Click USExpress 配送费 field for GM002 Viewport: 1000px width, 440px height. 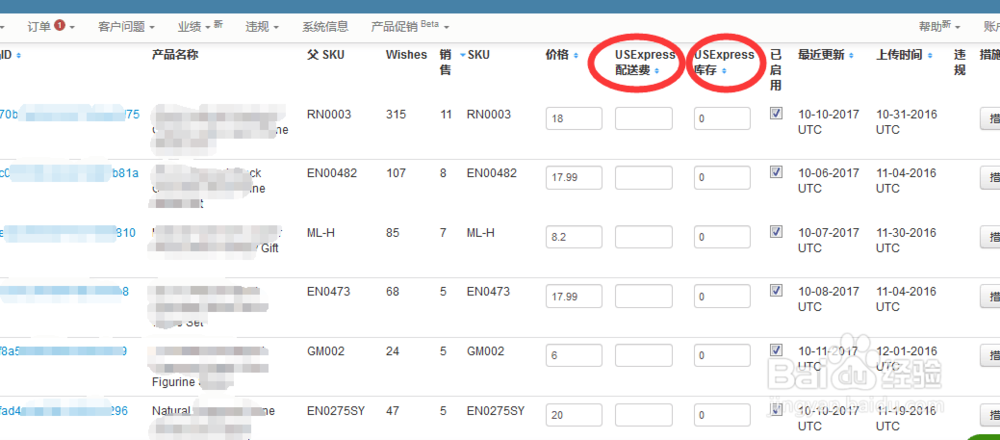click(643, 355)
